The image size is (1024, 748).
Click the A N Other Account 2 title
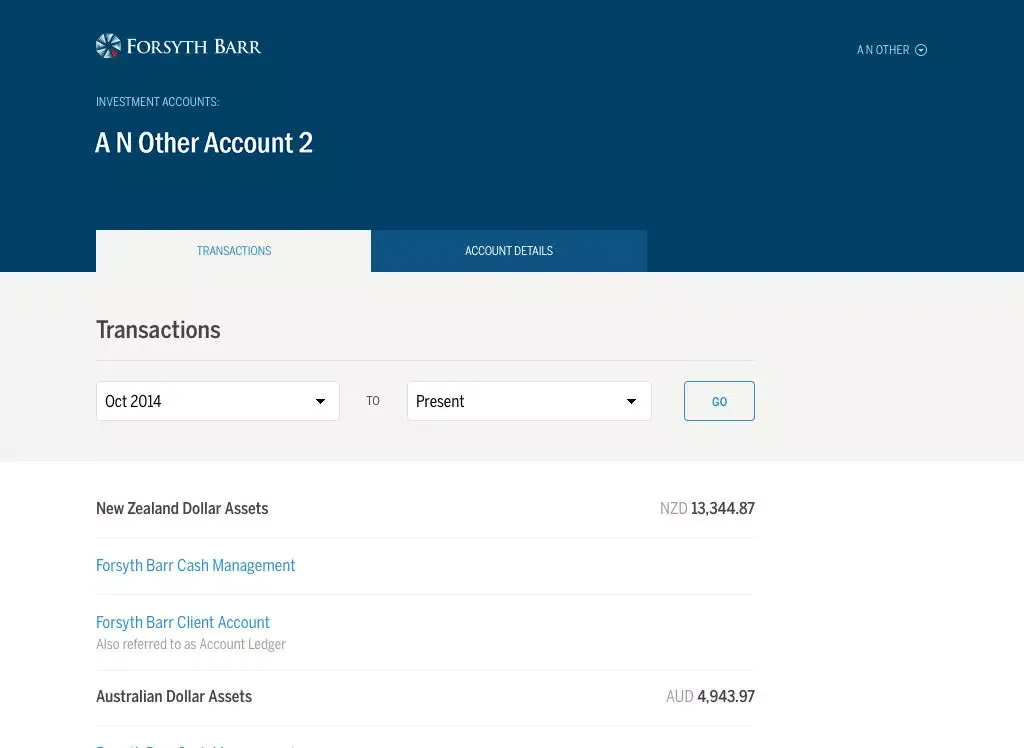(x=204, y=143)
